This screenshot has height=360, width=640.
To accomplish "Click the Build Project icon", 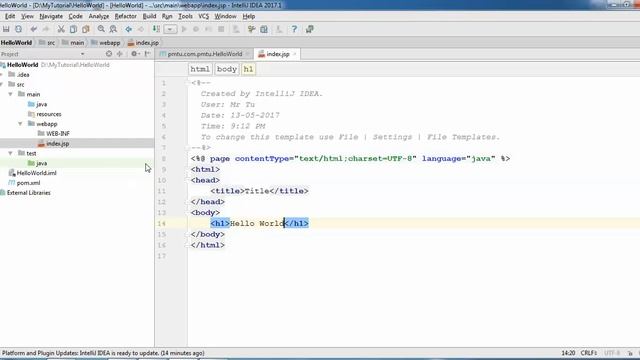I will [x=156, y=29].
